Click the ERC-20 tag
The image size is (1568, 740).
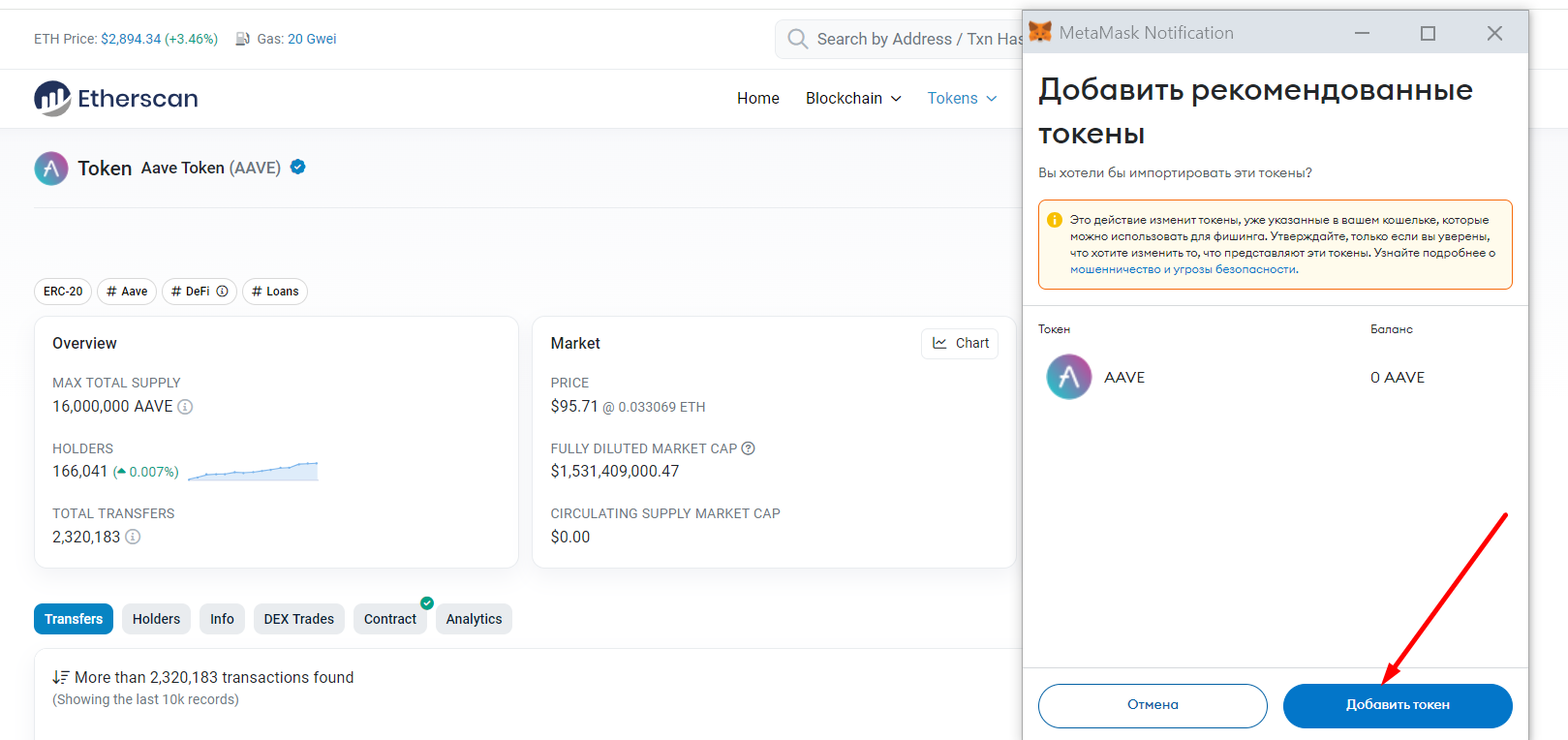[63, 292]
